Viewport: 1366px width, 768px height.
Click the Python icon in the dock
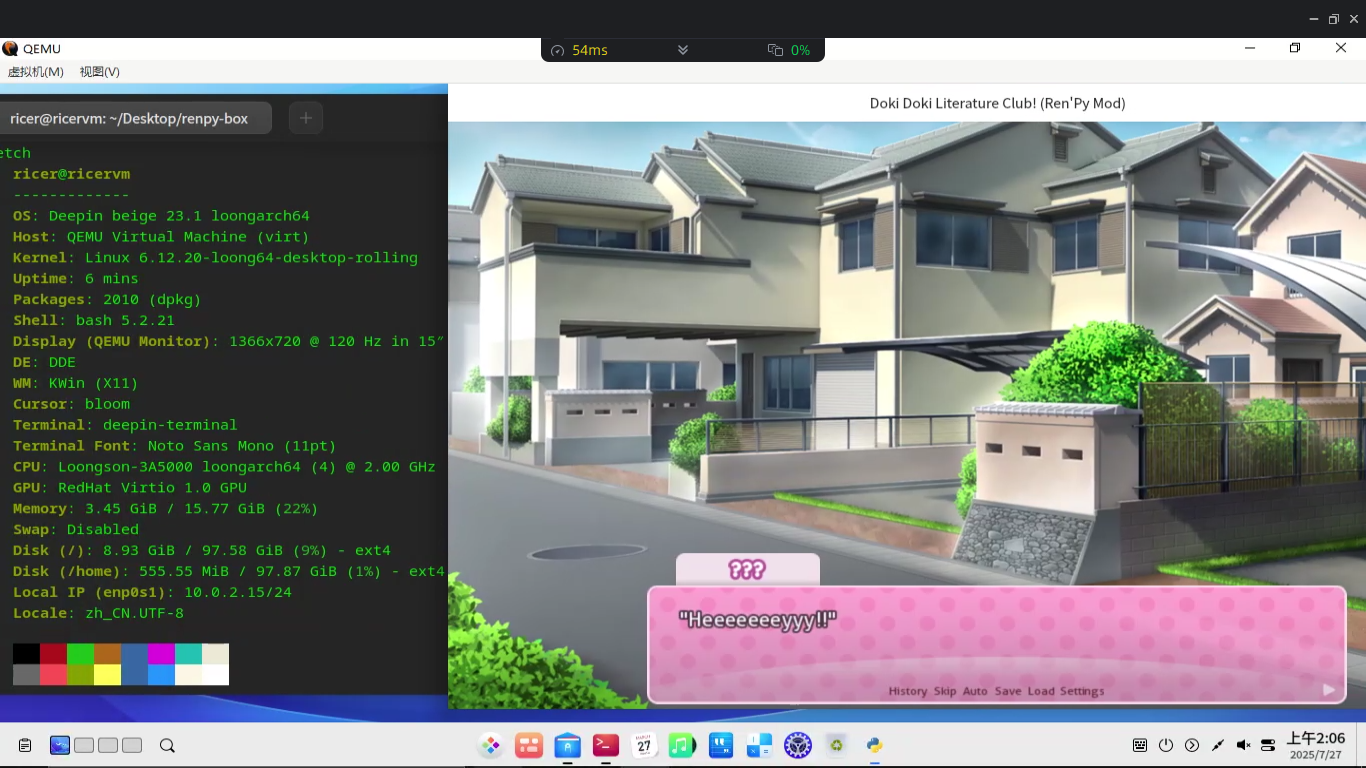tap(874, 745)
